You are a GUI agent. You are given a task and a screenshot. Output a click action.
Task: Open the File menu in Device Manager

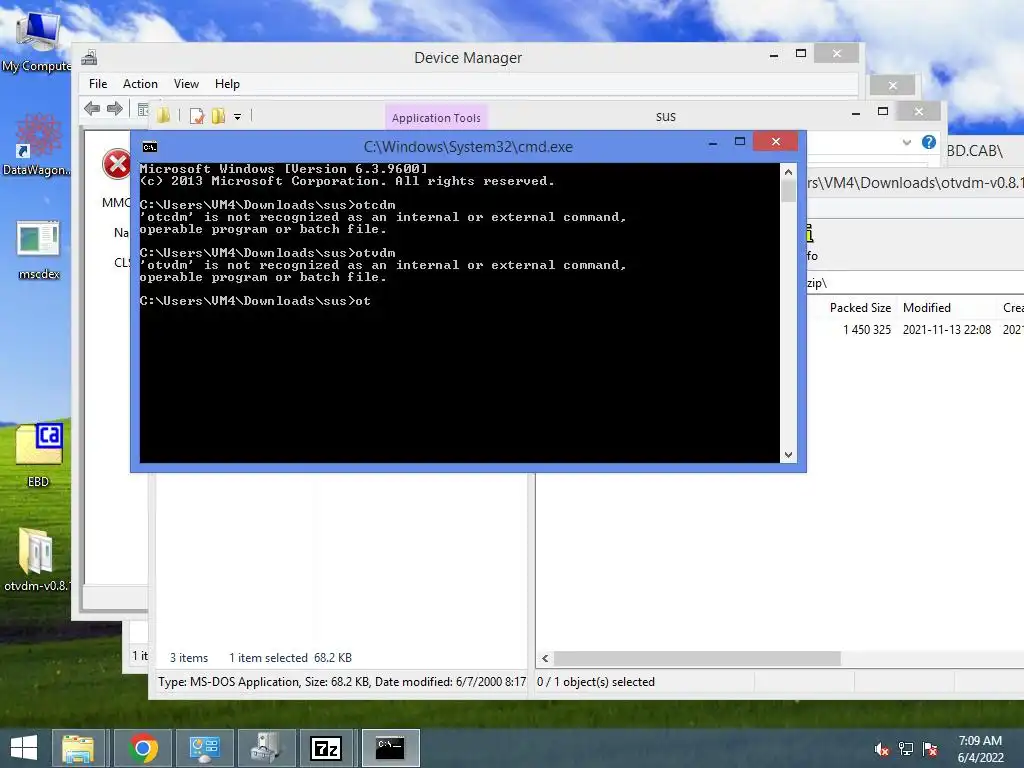click(x=98, y=84)
